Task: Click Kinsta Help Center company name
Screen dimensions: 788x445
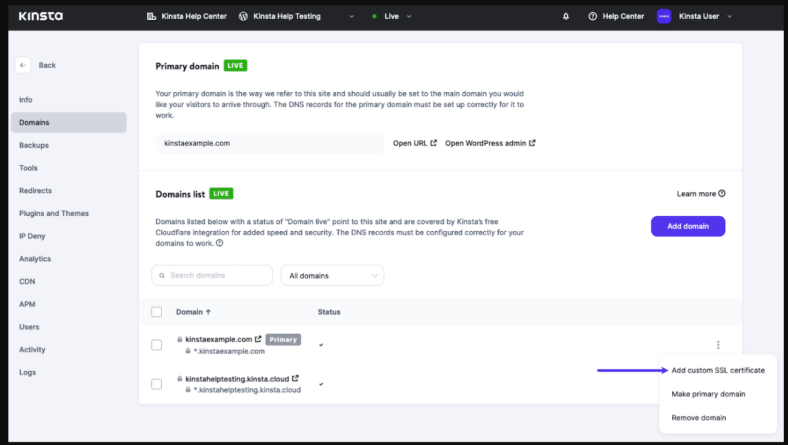Action: pyautogui.click(x=194, y=16)
